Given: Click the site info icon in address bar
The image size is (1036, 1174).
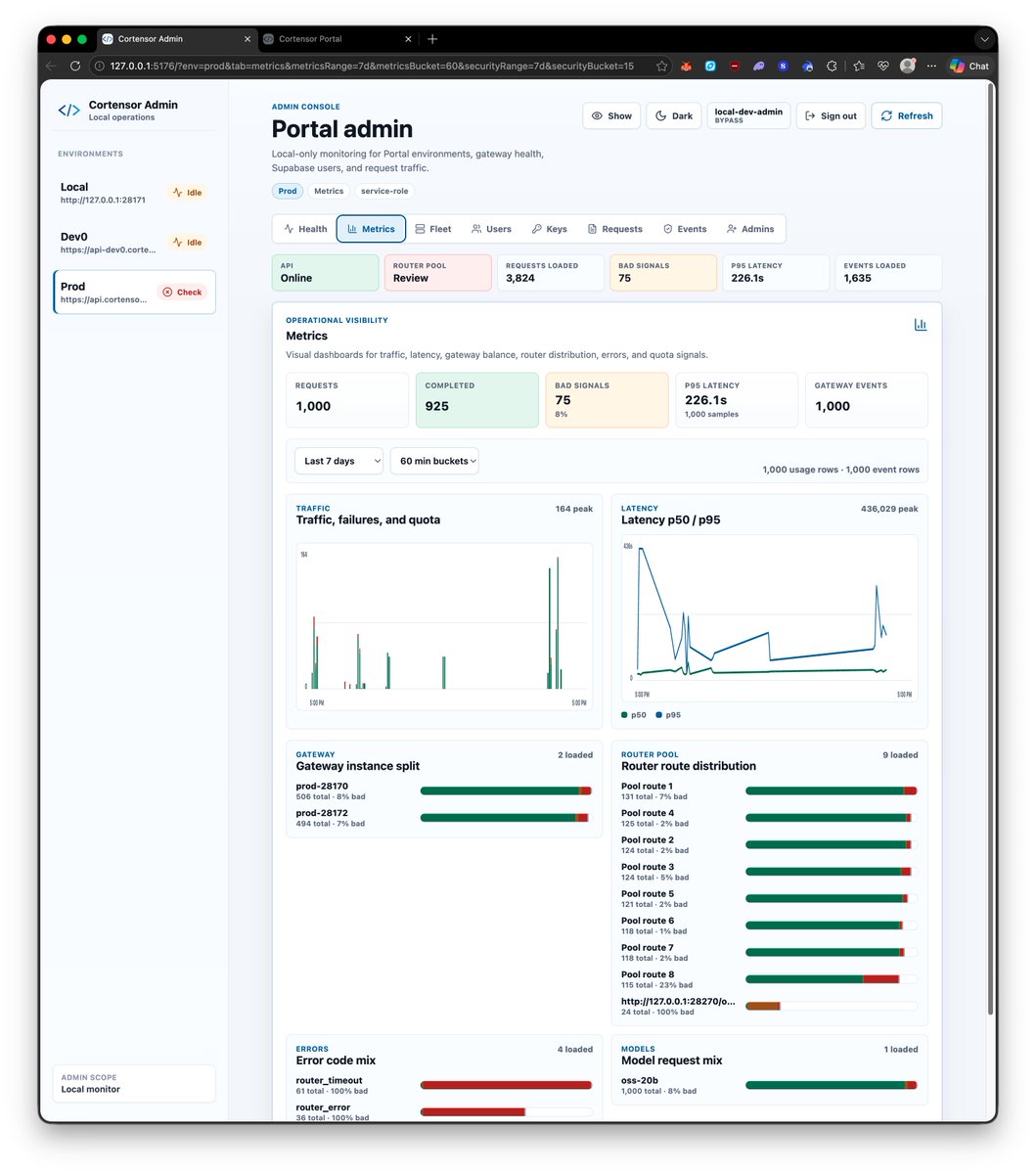Looking at the screenshot, I should coord(100,66).
